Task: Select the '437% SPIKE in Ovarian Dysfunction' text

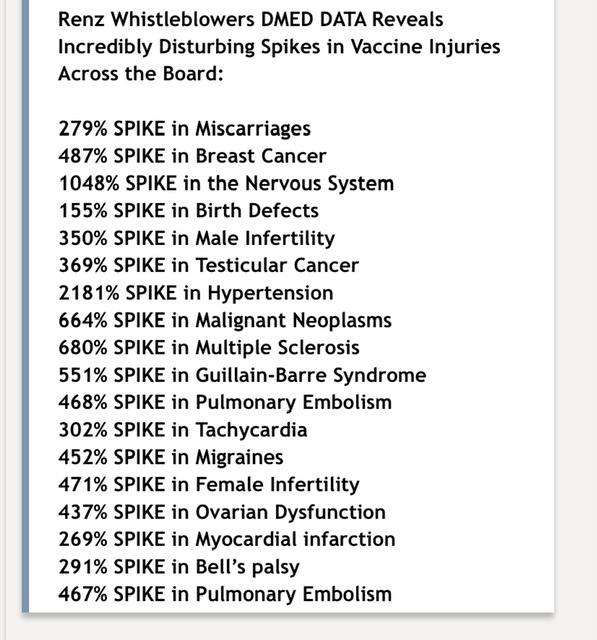Action: (222, 512)
